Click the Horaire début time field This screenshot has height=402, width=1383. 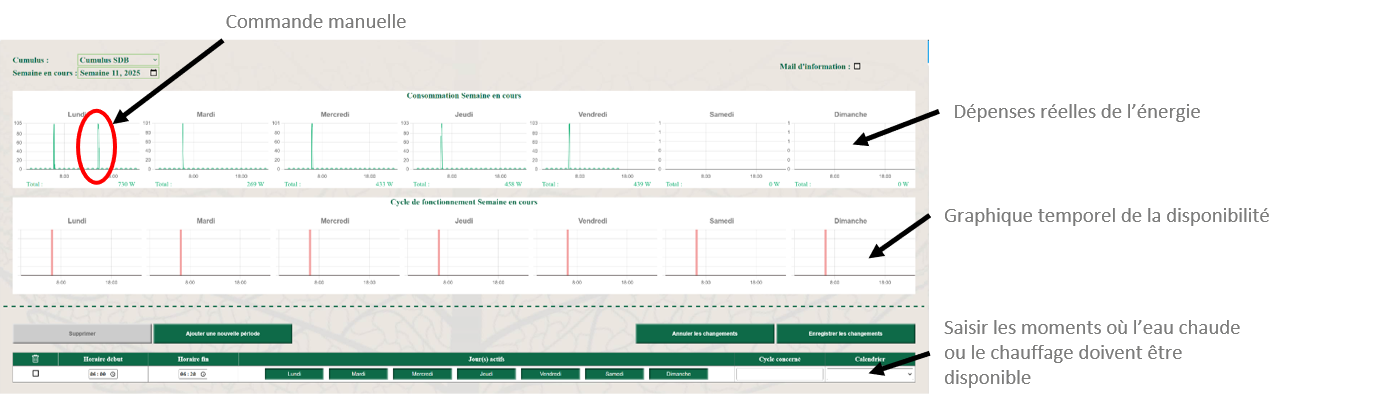[x=98, y=374]
